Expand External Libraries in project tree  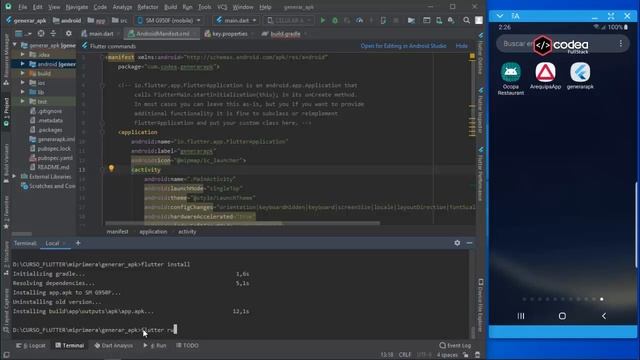(15, 176)
